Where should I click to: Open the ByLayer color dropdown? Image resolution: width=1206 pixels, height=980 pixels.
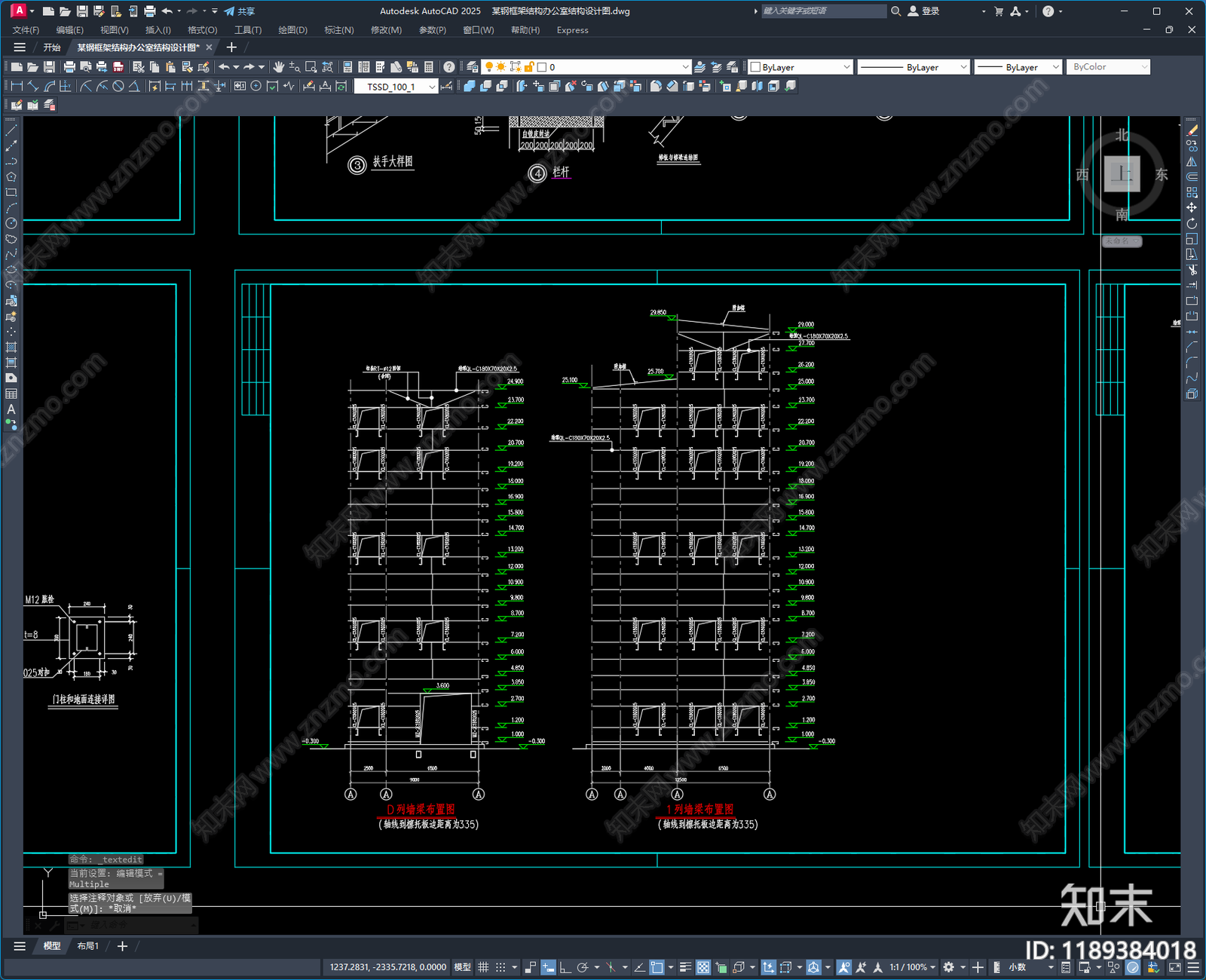[x=800, y=67]
